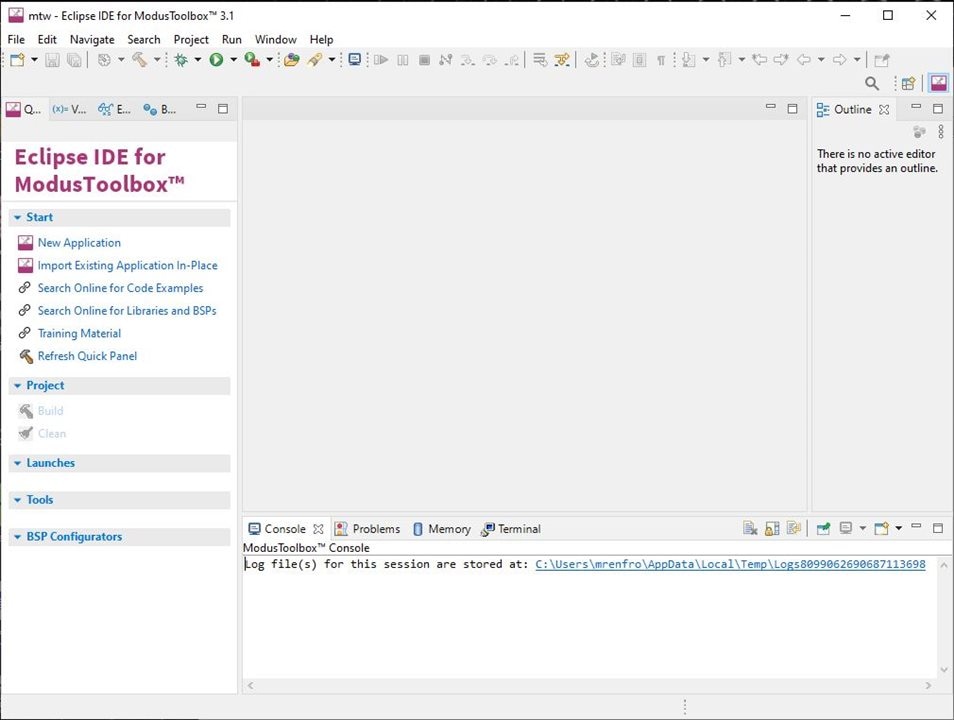Click the Build hammer icon in the main toolbar

140,60
